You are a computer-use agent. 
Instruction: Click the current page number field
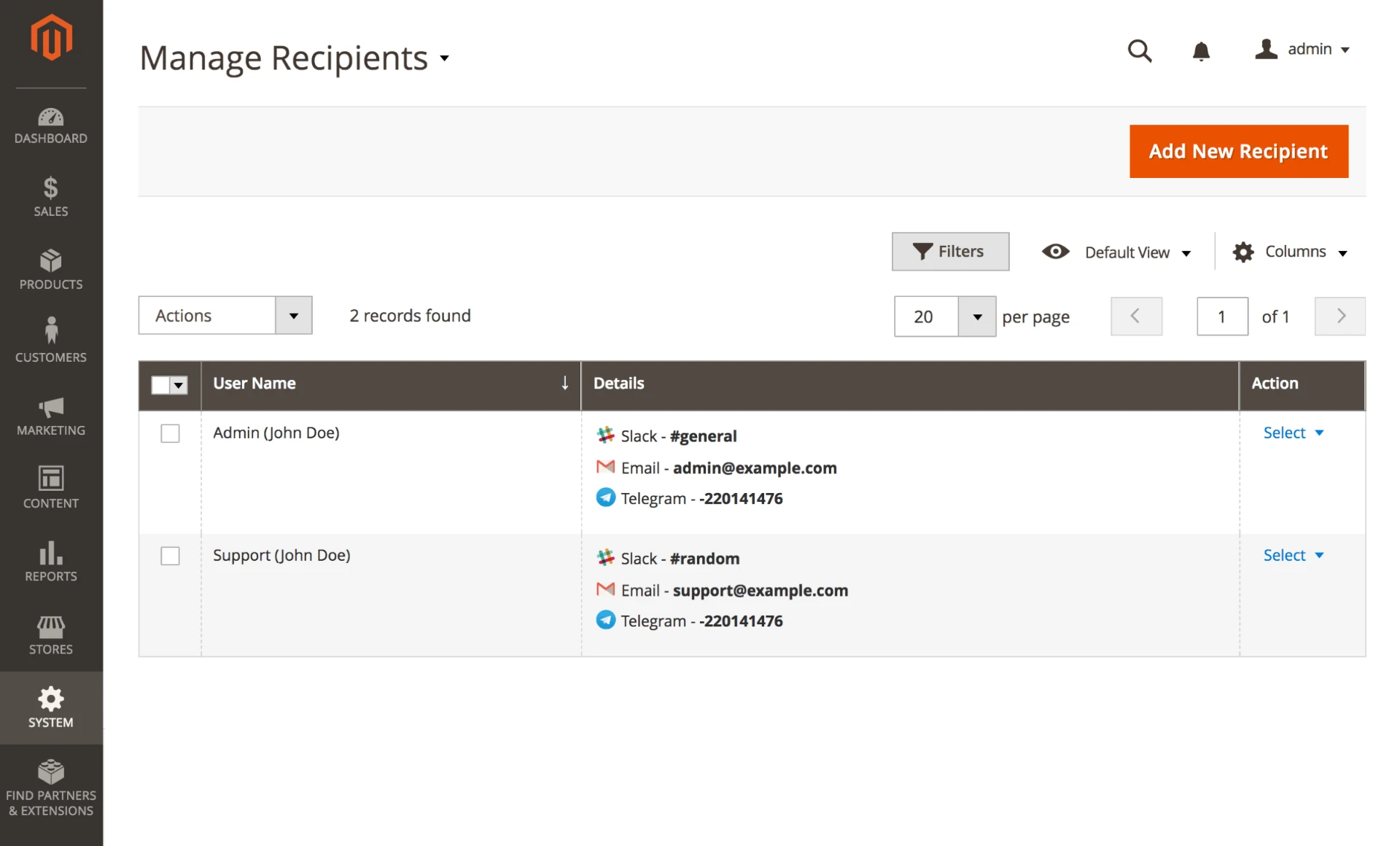tap(1221, 317)
